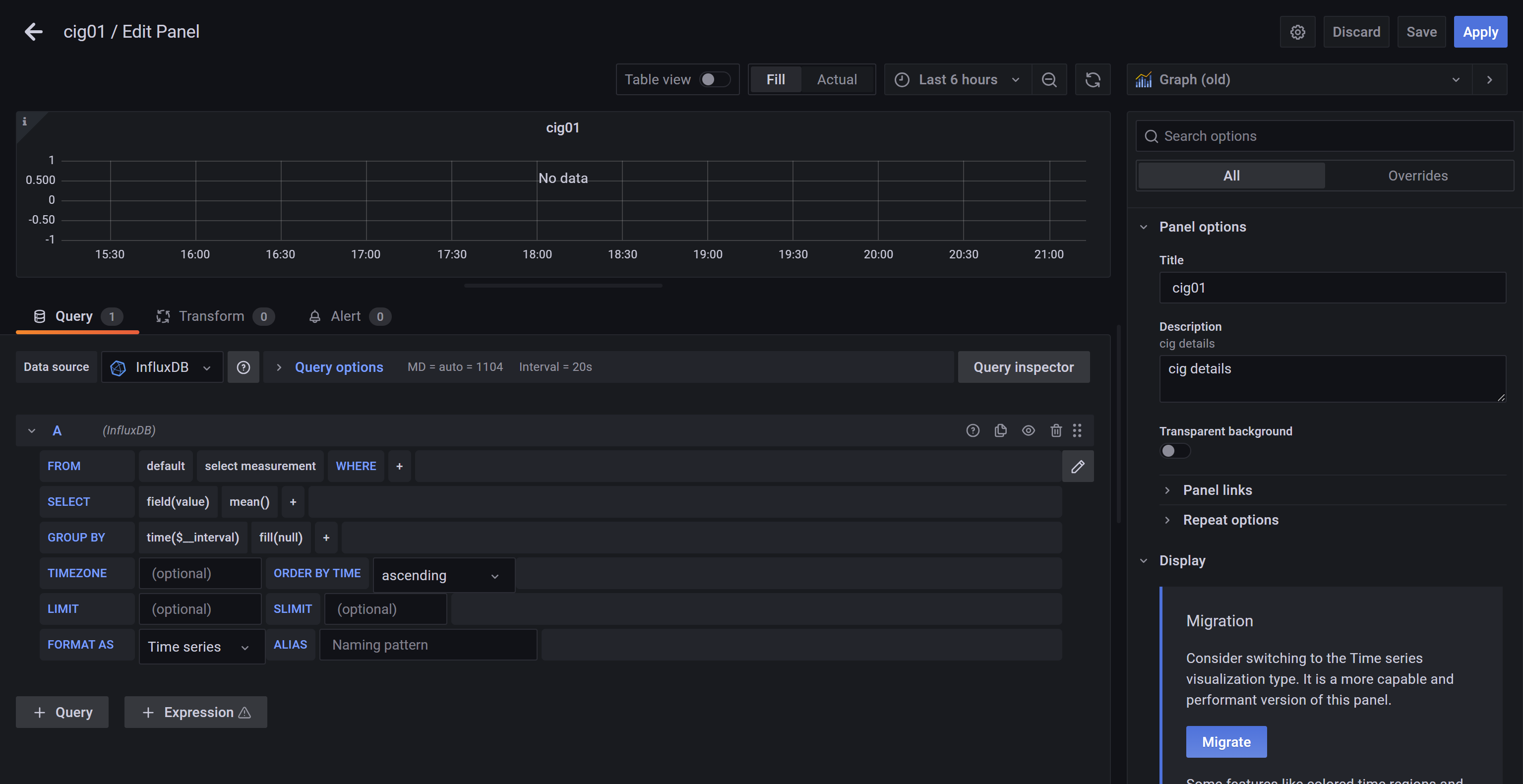
Task: Click the search options magnifier icon
Action: point(1151,136)
